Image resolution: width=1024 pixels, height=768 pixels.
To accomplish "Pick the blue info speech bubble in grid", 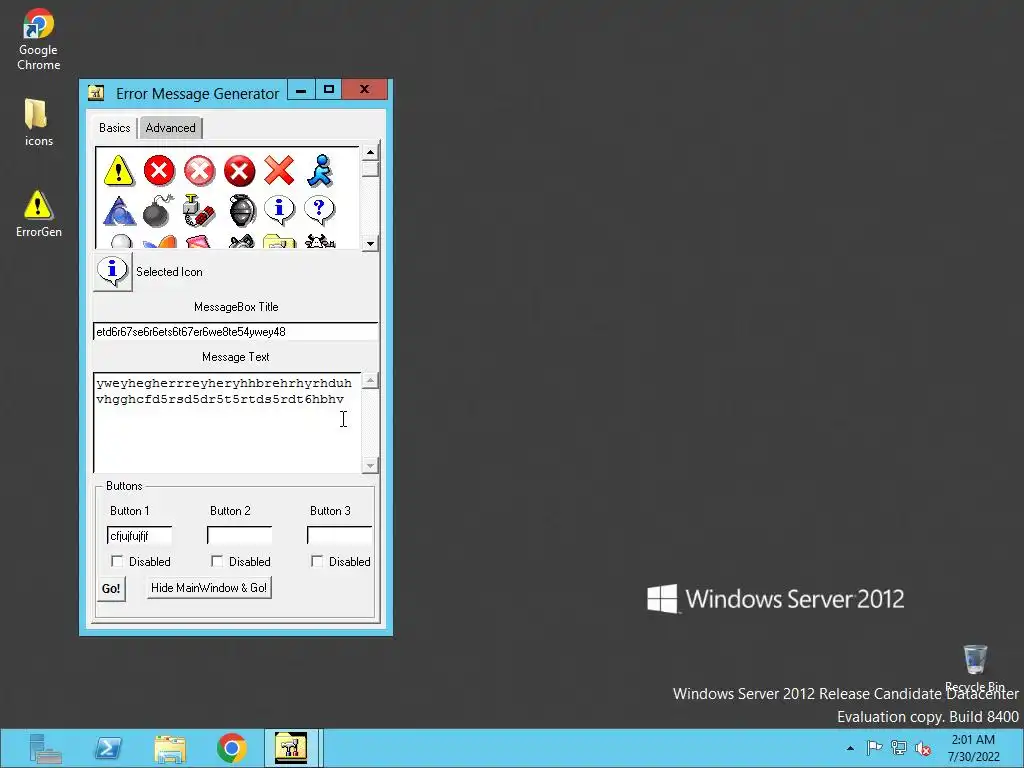I will pyautogui.click(x=280, y=210).
